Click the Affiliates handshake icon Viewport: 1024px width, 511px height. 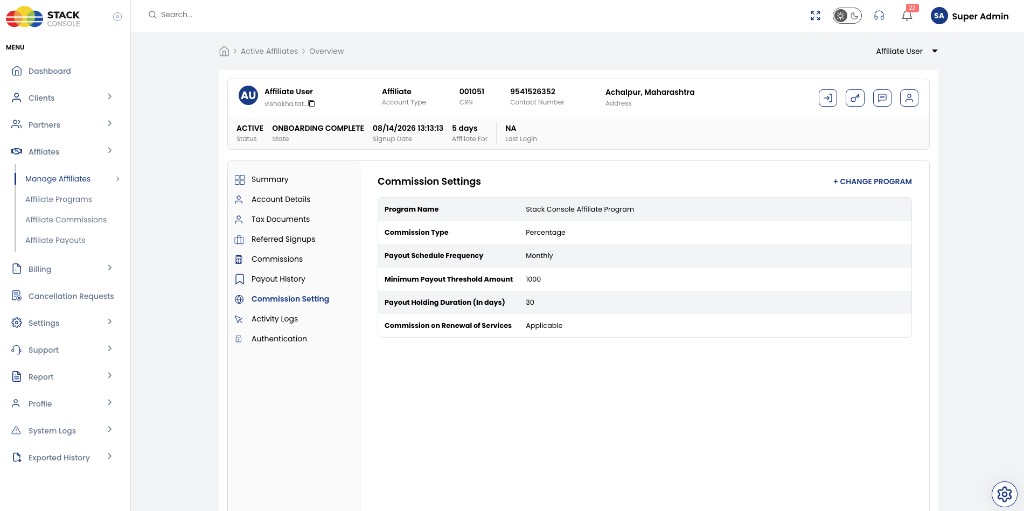(17, 152)
